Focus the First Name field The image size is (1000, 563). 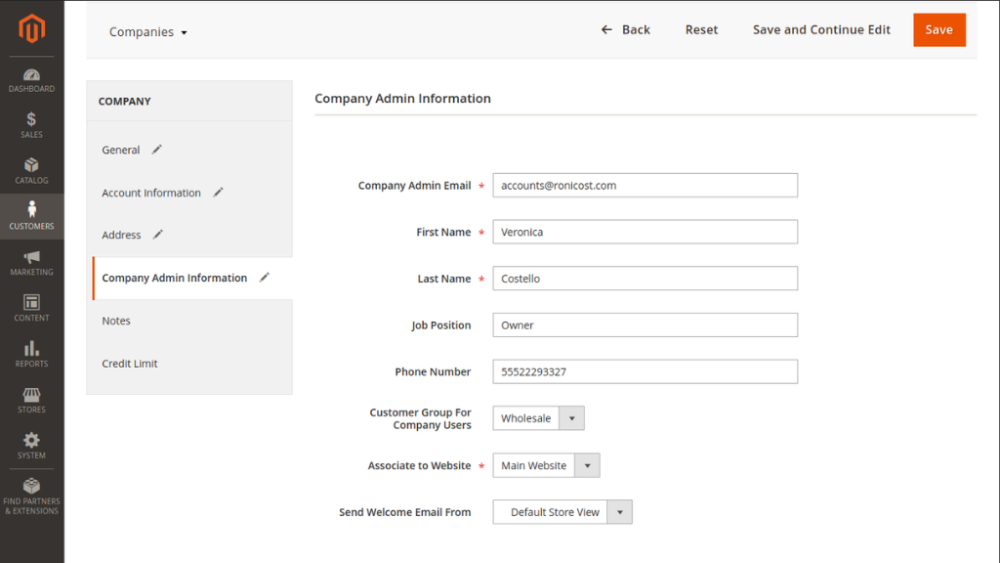click(x=645, y=232)
